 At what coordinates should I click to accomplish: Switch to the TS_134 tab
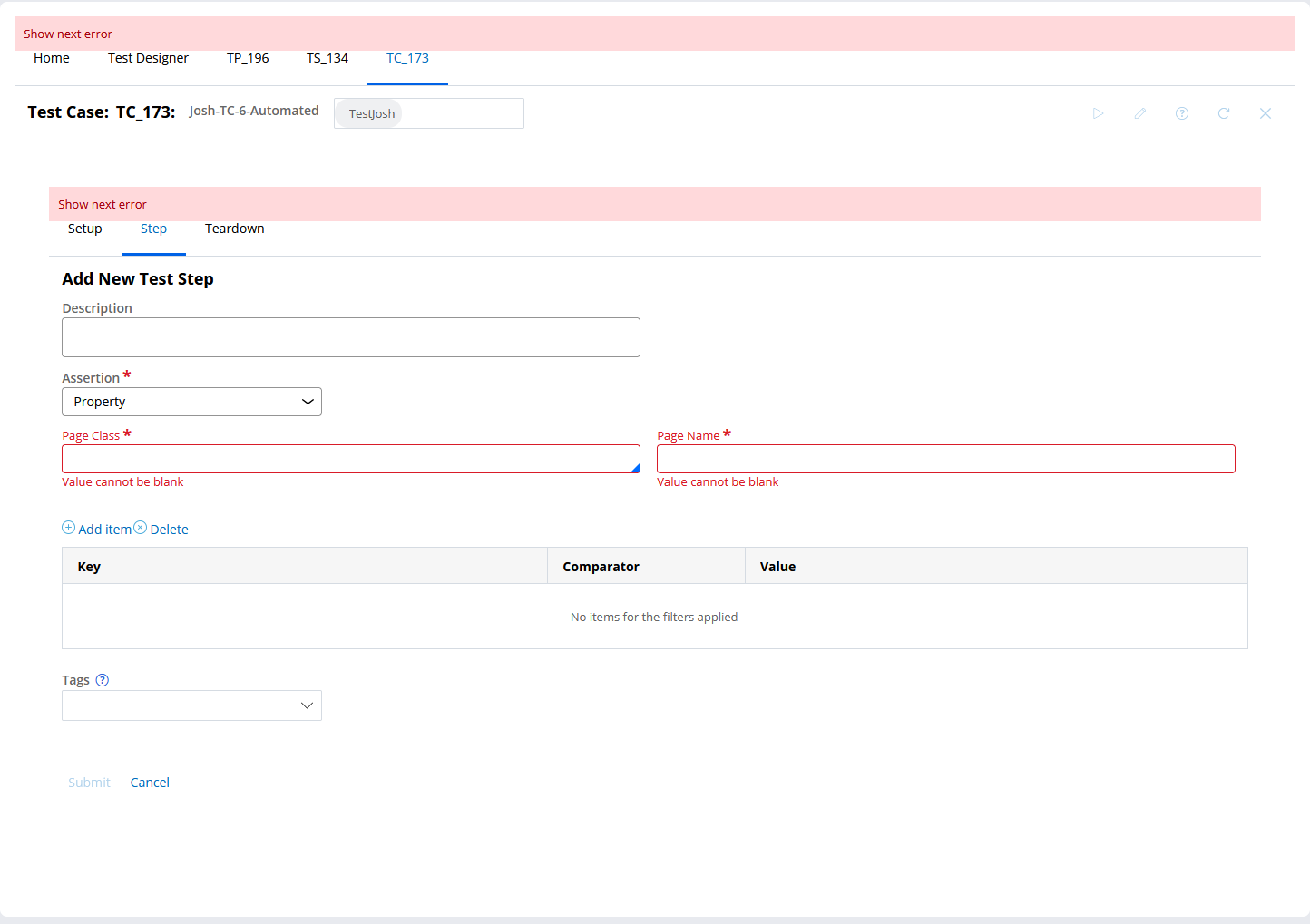coord(327,58)
